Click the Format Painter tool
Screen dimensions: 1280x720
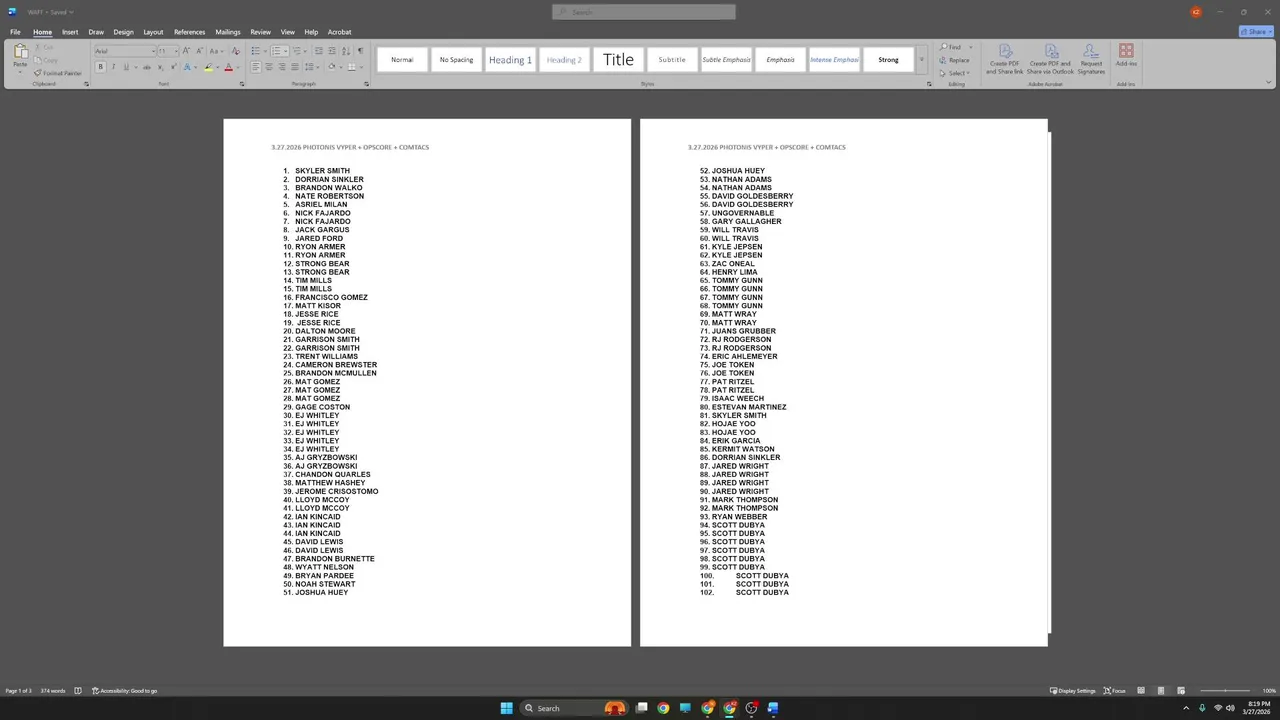click(x=58, y=73)
